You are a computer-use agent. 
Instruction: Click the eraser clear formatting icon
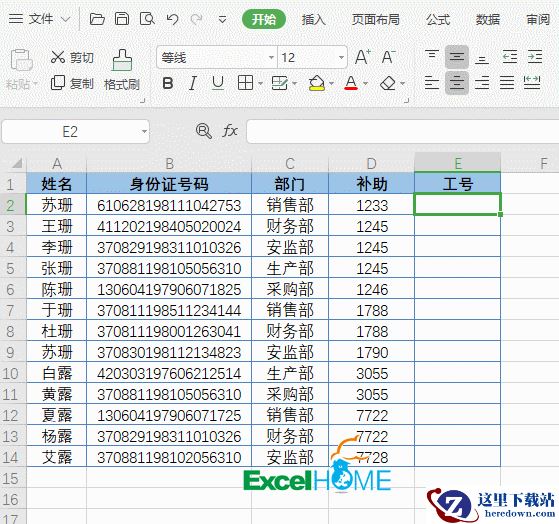click(x=388, y=83)
